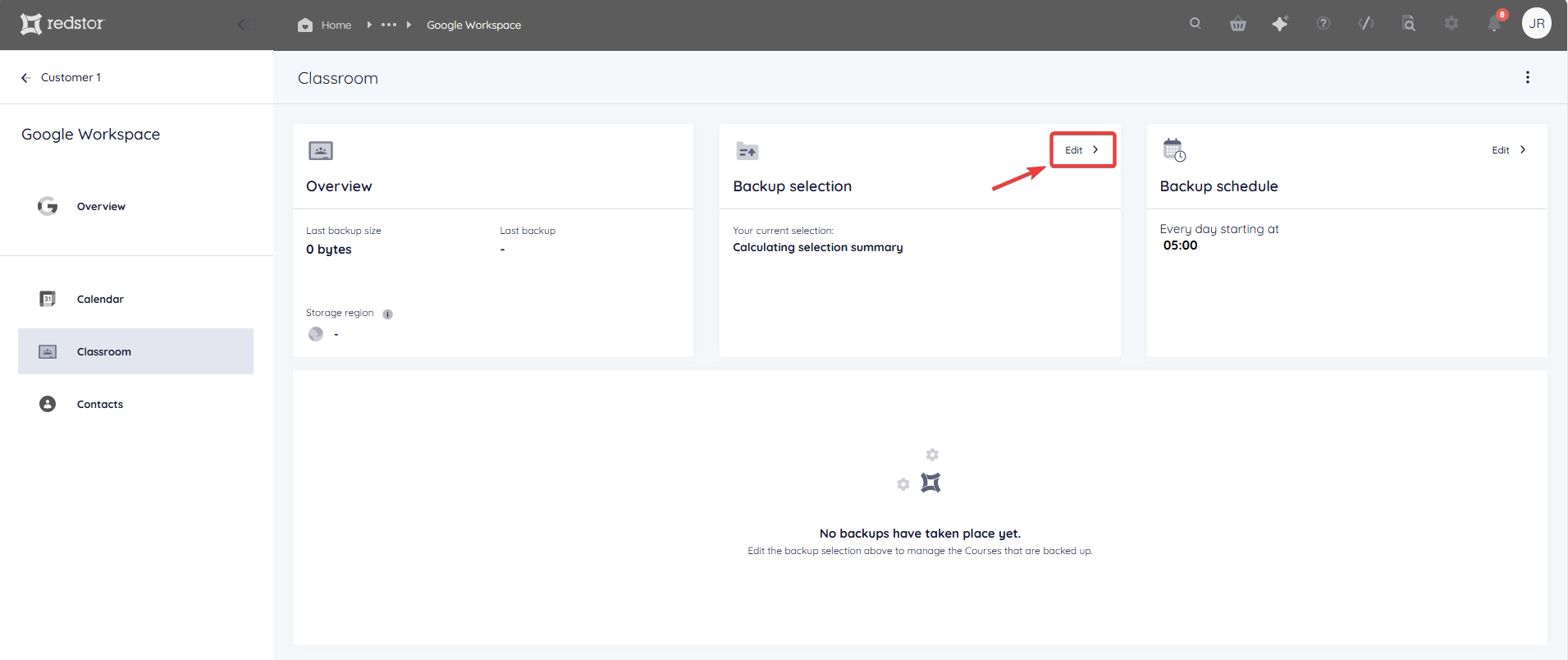Edit the Backup selection
Viewport: 1568px width, 660px height.
click(1082, 149)
